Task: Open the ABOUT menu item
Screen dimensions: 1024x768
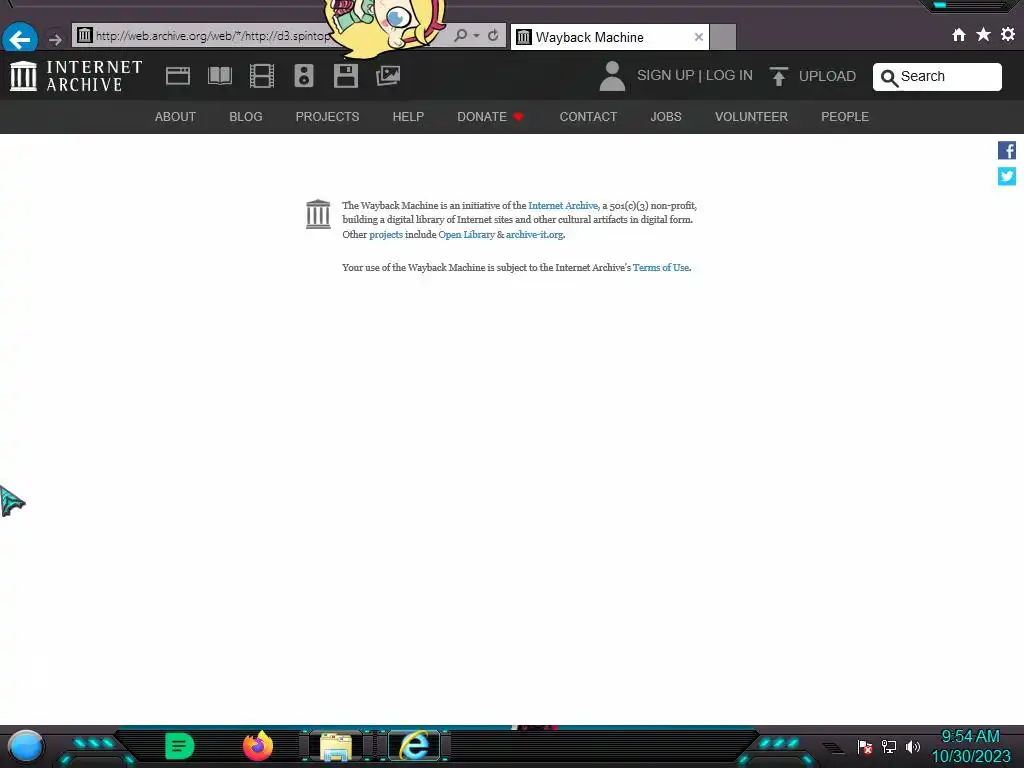Action: 175,117
